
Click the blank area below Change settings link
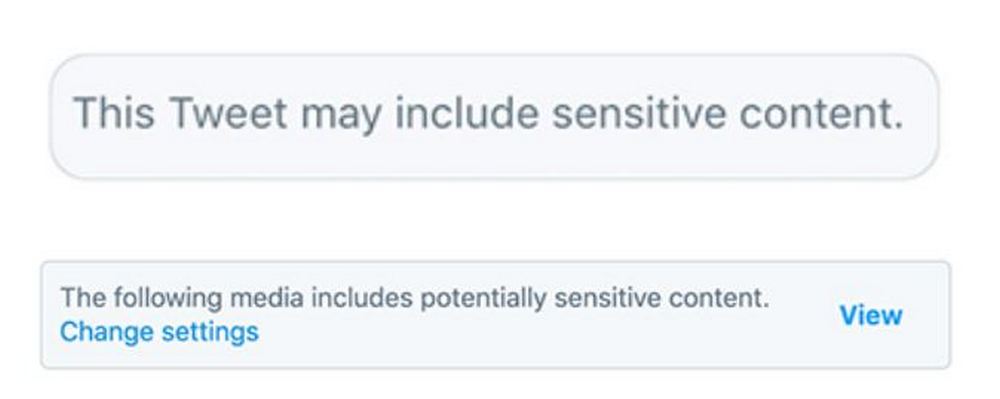[159, 356]
